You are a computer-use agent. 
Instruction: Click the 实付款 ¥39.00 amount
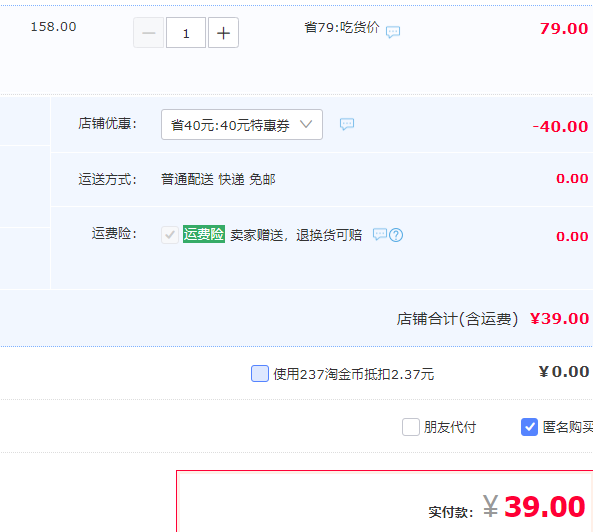534,506
